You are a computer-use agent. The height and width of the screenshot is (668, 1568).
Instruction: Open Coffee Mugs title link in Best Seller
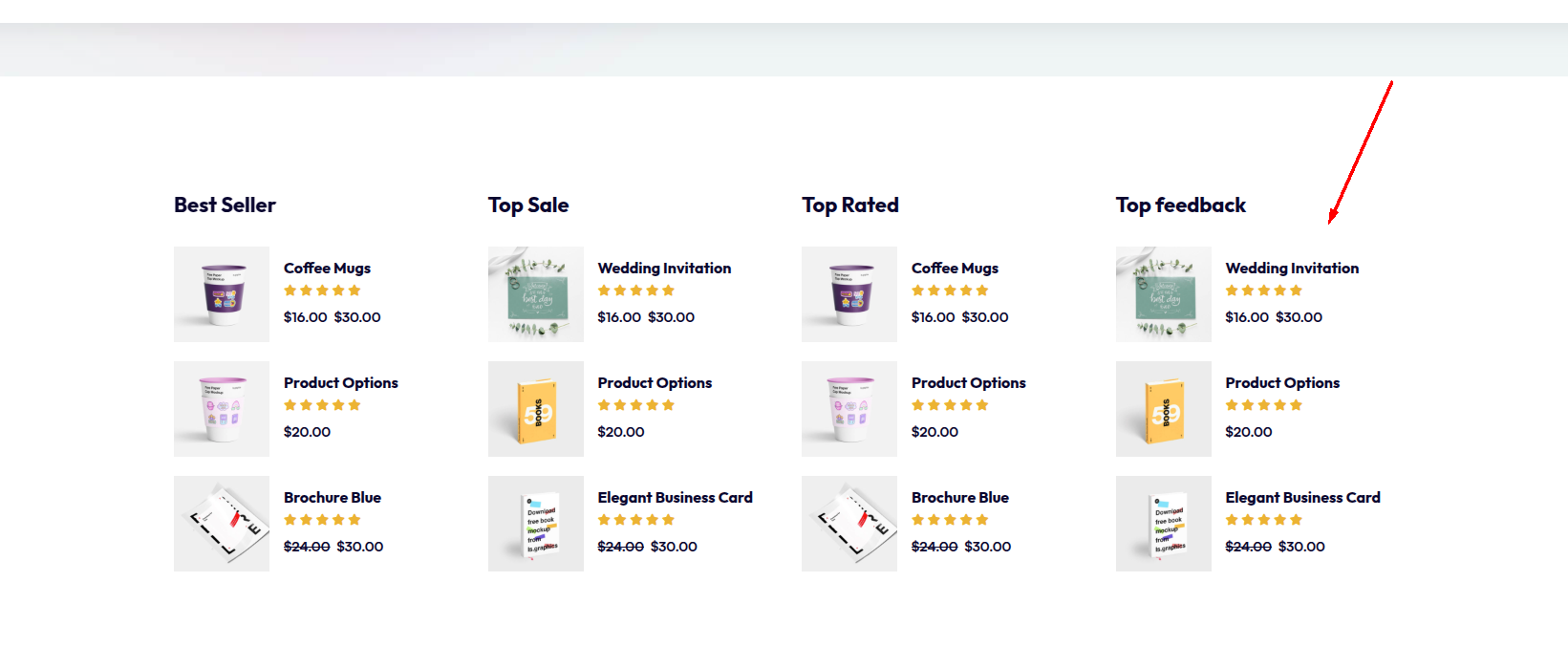[327, 269]
